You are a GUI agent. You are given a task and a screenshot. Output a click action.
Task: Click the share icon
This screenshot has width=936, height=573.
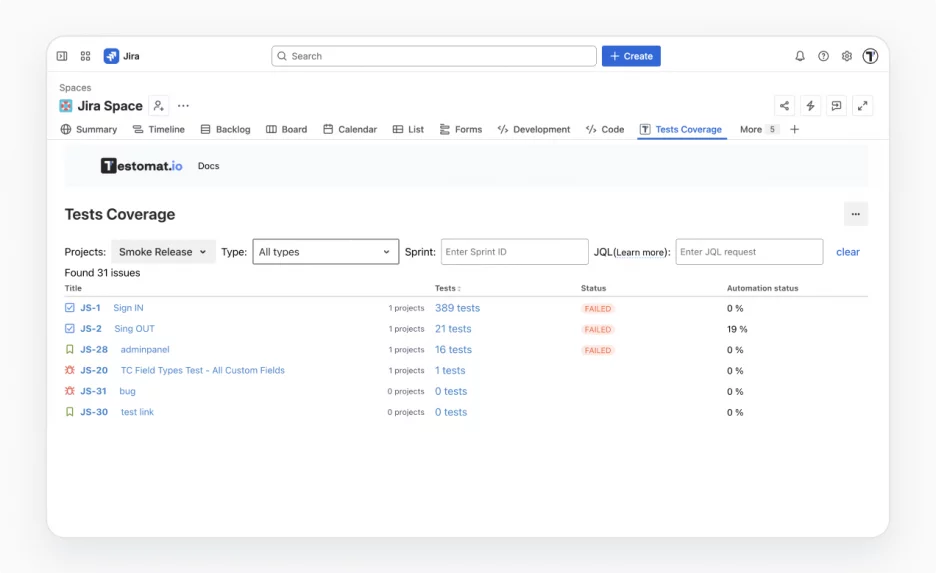[784, 106]
